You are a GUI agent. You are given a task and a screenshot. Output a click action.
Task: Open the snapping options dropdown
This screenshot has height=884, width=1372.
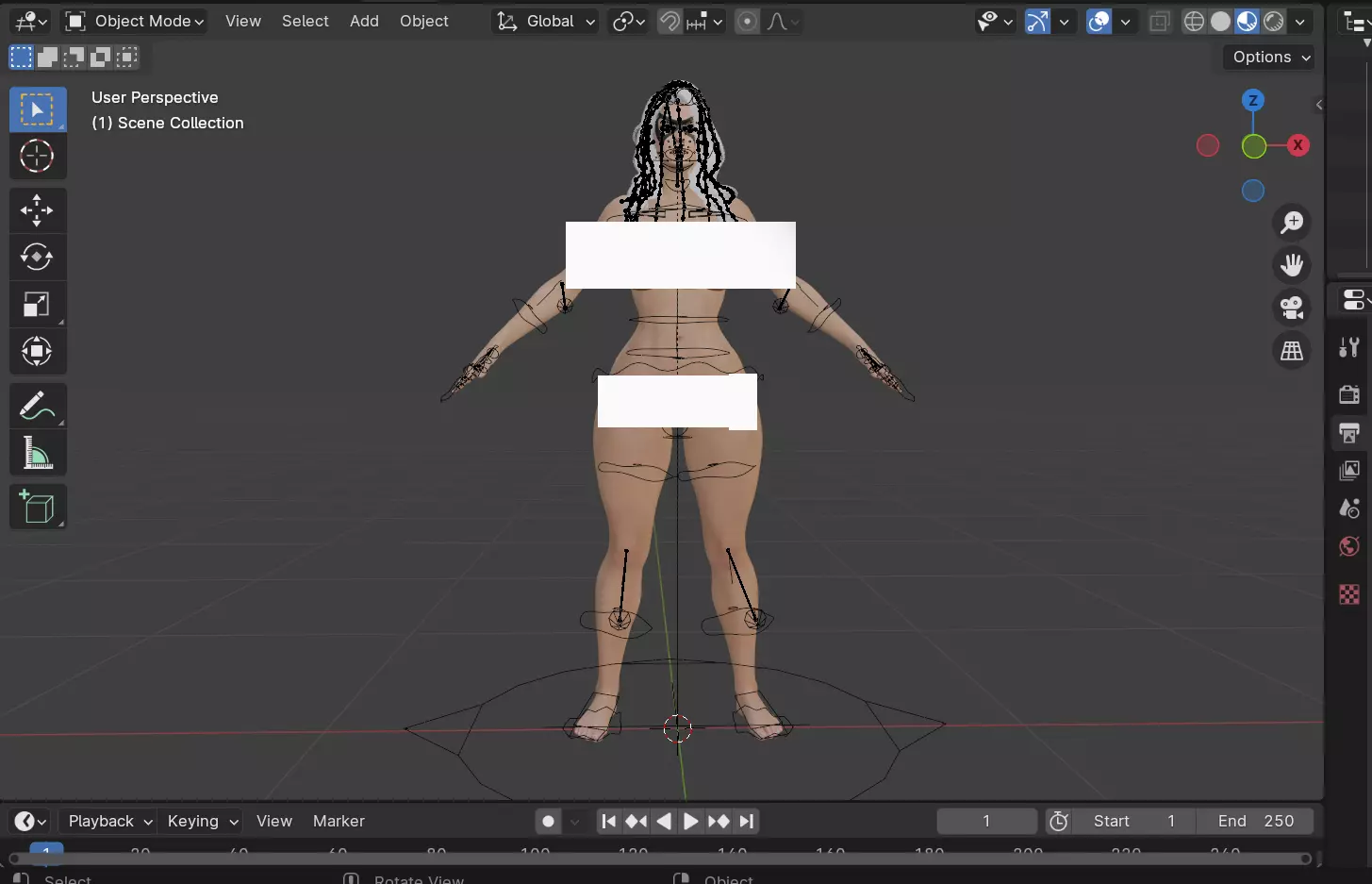coord(704,21)
